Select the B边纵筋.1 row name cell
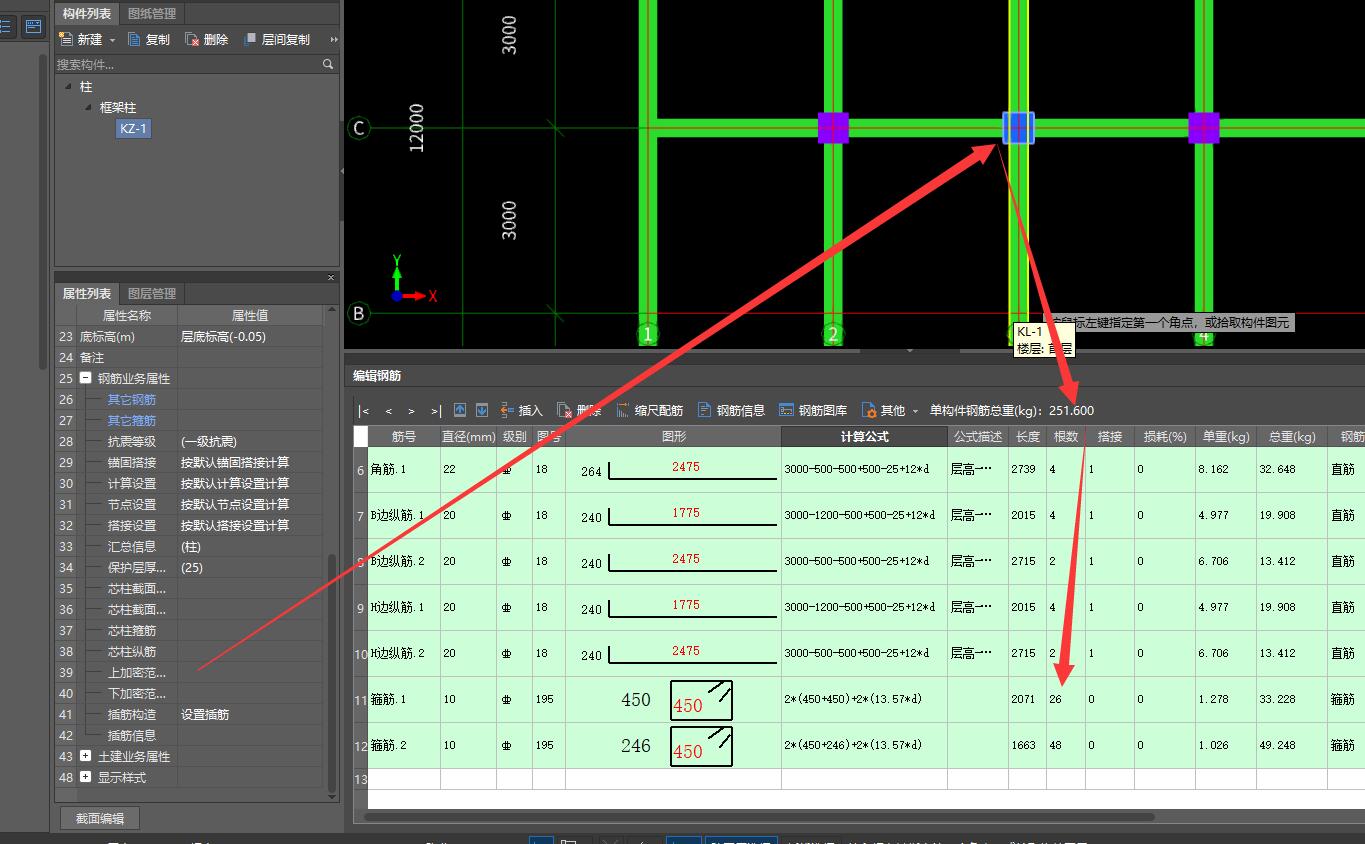1365x844 pixels. pos(404,515)
